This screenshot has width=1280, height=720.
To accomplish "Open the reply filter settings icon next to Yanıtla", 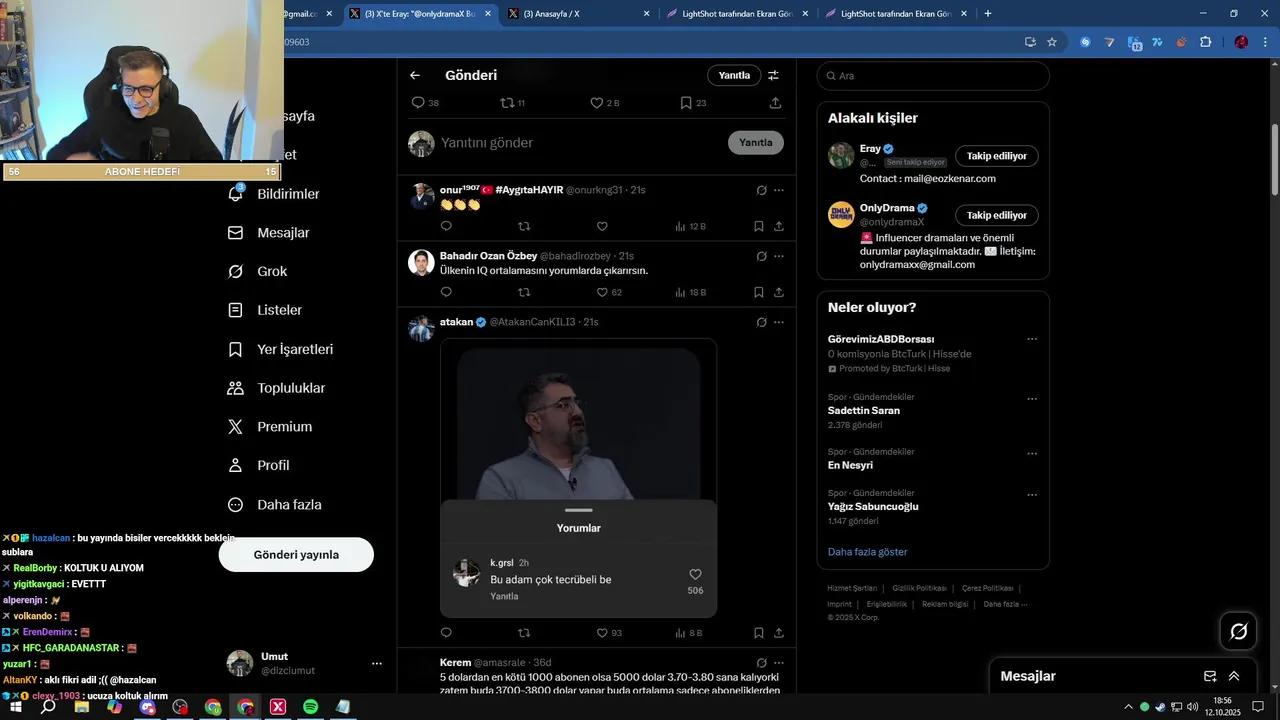I will (773, 75).
